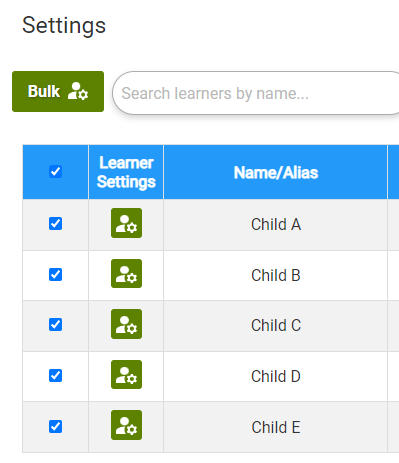This screenshot has width=399, height=463.
Task: Click the Name/Alias column header
Action: point(276,172)
